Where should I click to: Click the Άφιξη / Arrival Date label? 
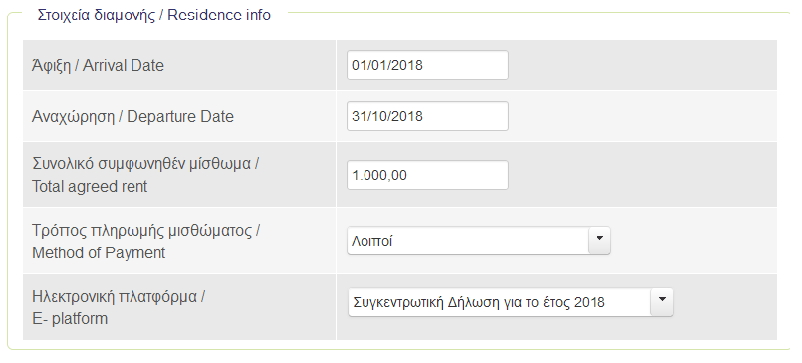tap(98, 66)
